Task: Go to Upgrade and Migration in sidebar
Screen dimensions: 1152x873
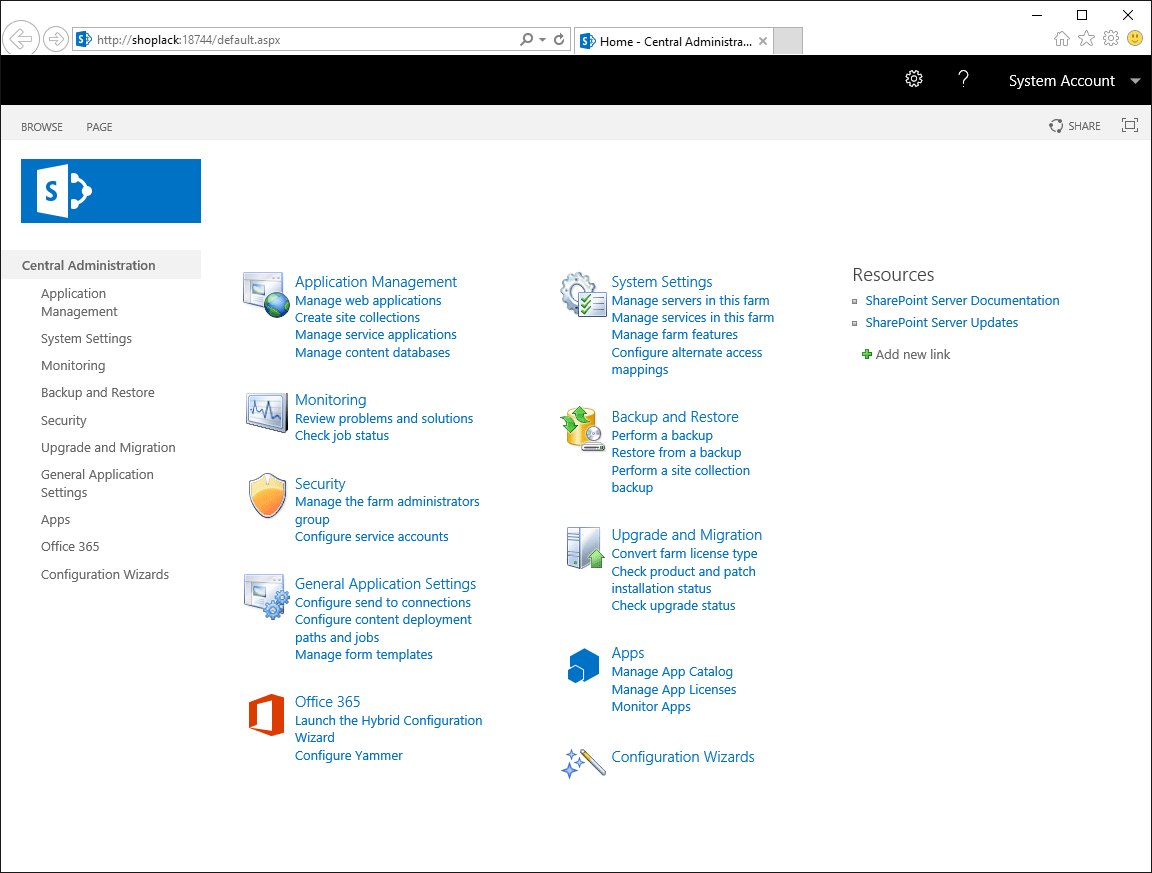Action: [x=108, y=448]
